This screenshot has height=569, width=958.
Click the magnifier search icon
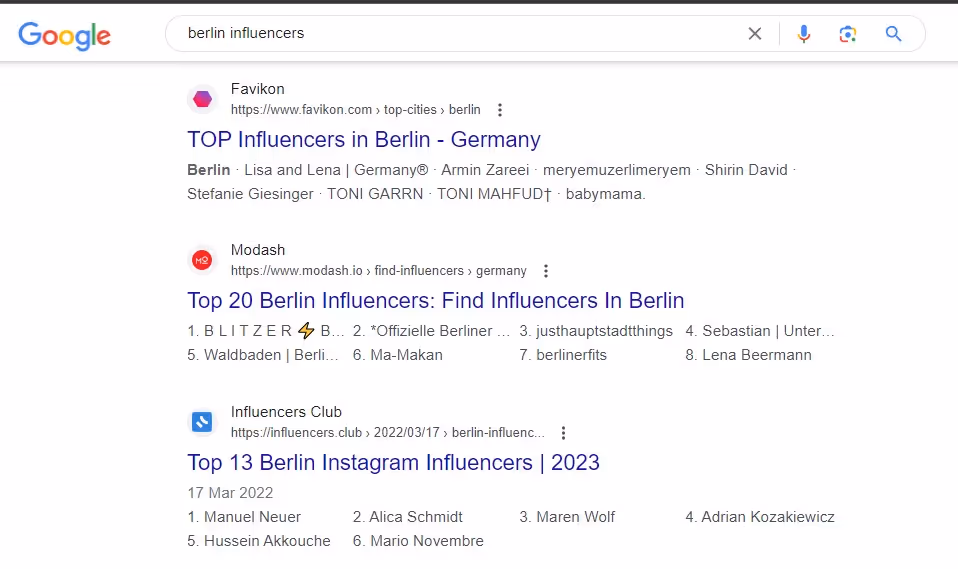tap(893, 34)
